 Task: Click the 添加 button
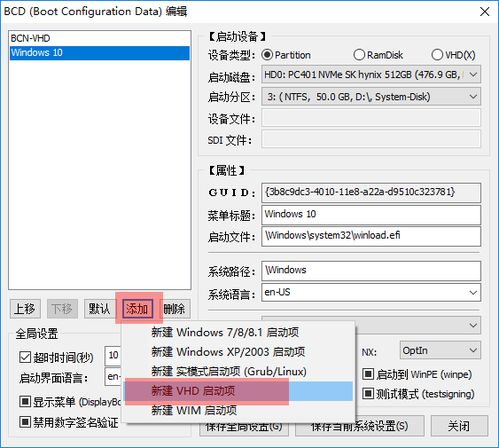(x=137, y=309)
